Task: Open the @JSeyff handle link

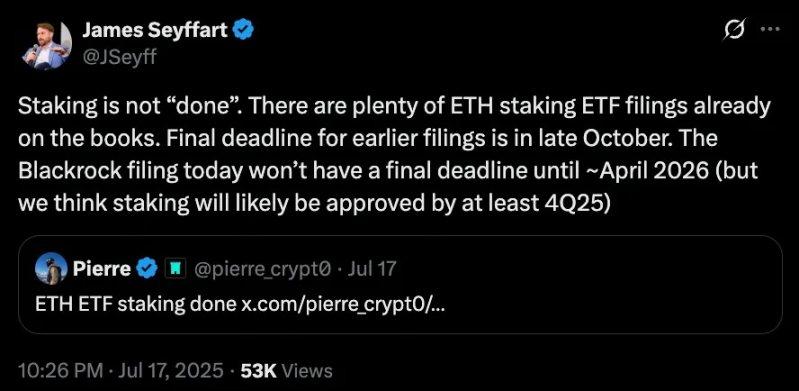Action: click(x=119, y=57)
